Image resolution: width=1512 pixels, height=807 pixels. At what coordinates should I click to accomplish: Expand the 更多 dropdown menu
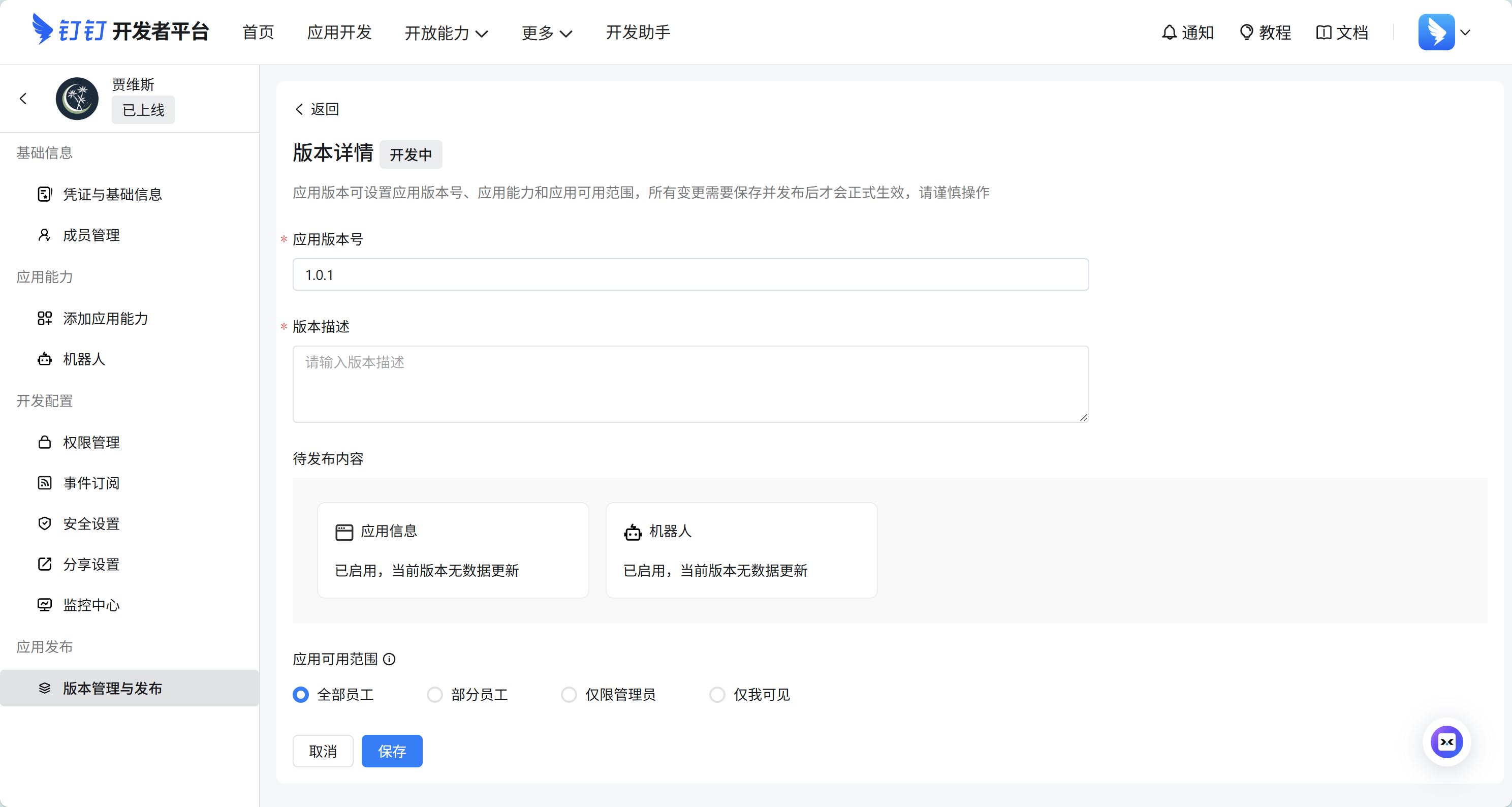coord(547,33)
